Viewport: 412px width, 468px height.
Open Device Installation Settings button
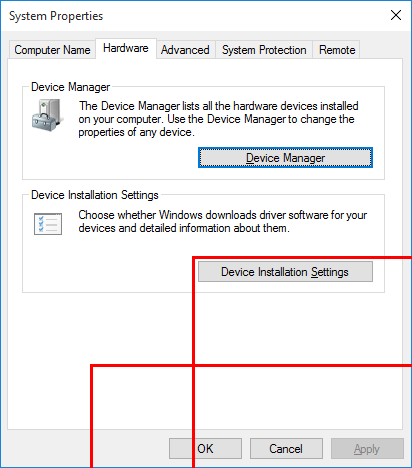(x=285, y=272)
